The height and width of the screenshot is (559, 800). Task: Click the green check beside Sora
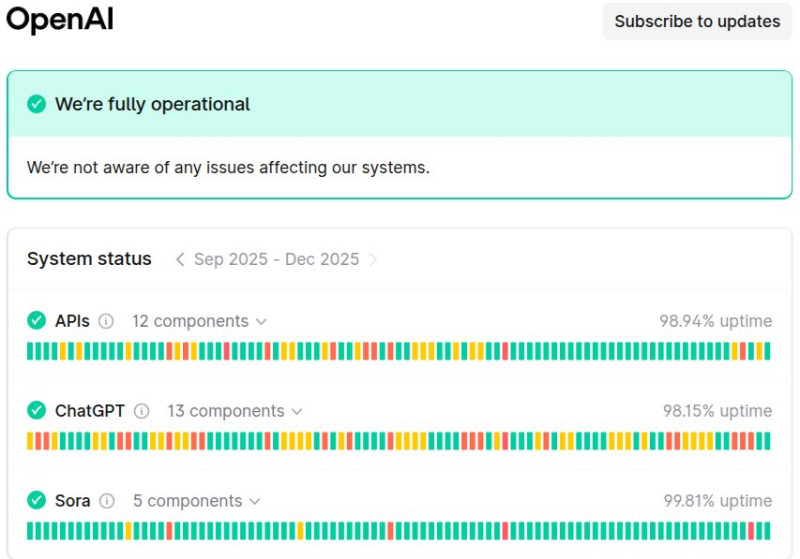pyautogui.click(x=37, y=501)
